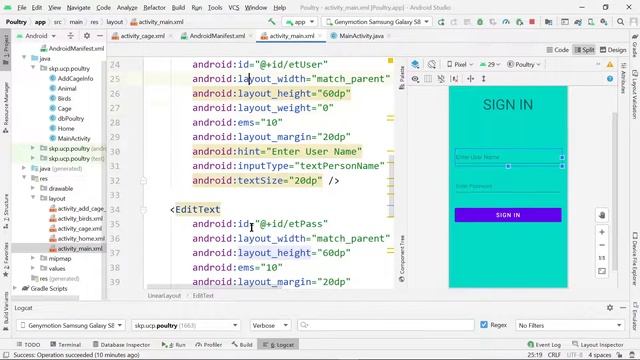Viewport: 640px width, 360px height.
Task: Click the purple SIGN IN button in preview
Action: coord(508,215)
